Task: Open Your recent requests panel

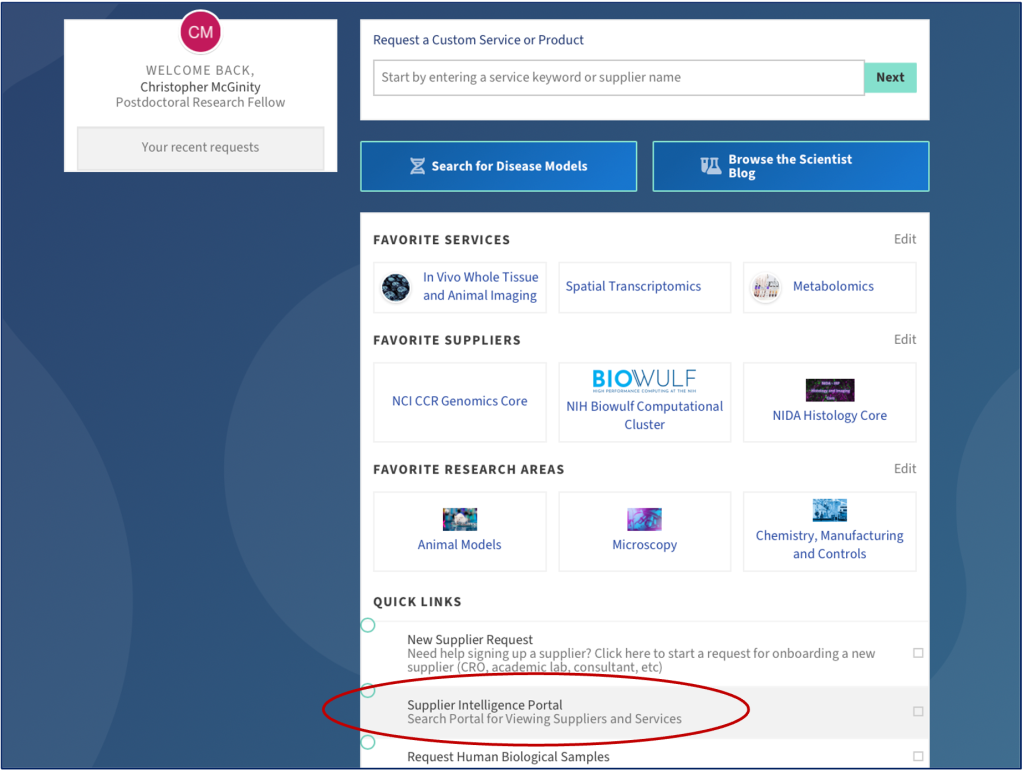Action: [200, 148]
